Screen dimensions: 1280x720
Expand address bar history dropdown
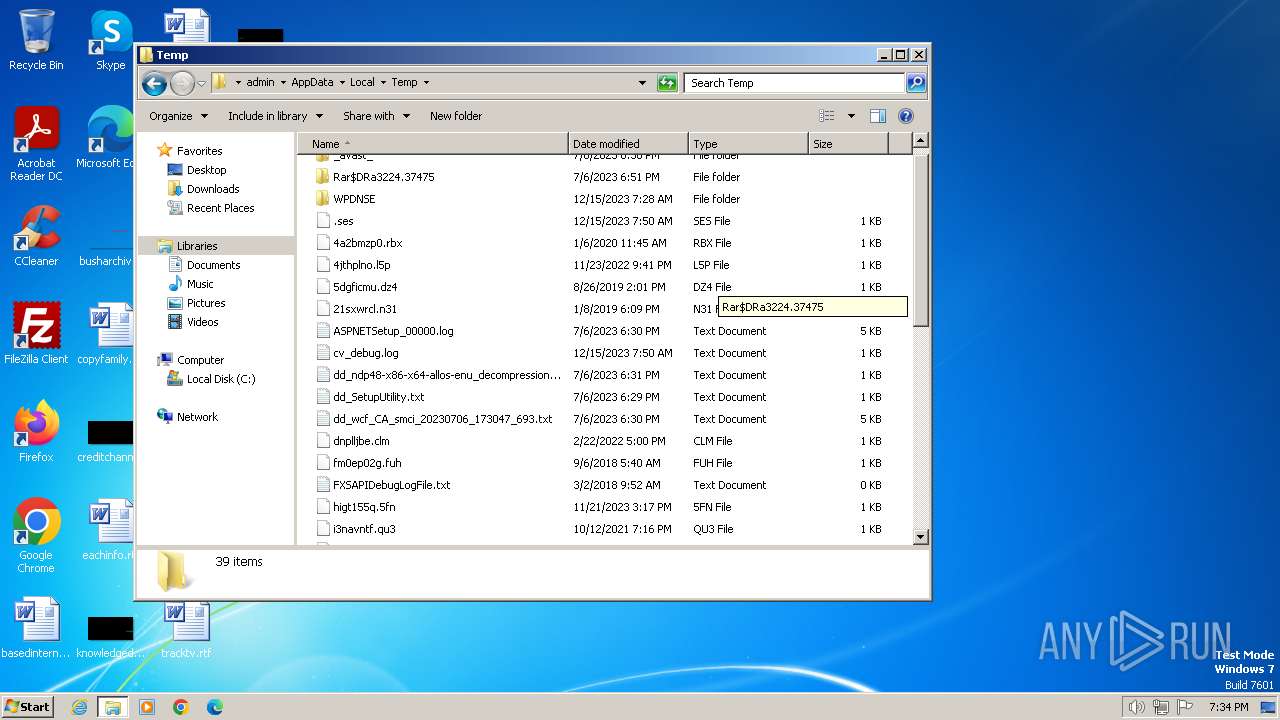point(642,83)
